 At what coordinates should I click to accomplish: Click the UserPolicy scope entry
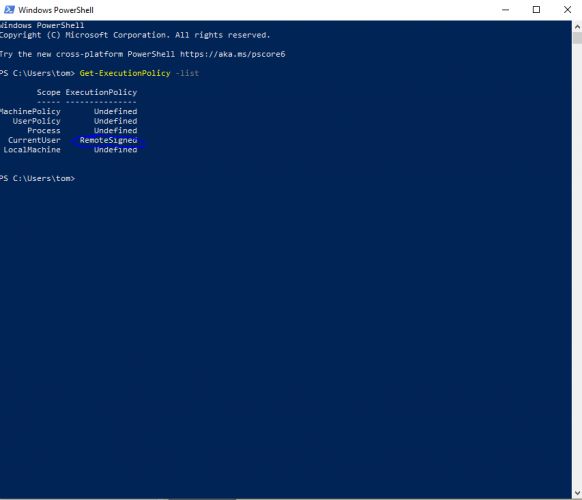point(36,121)
